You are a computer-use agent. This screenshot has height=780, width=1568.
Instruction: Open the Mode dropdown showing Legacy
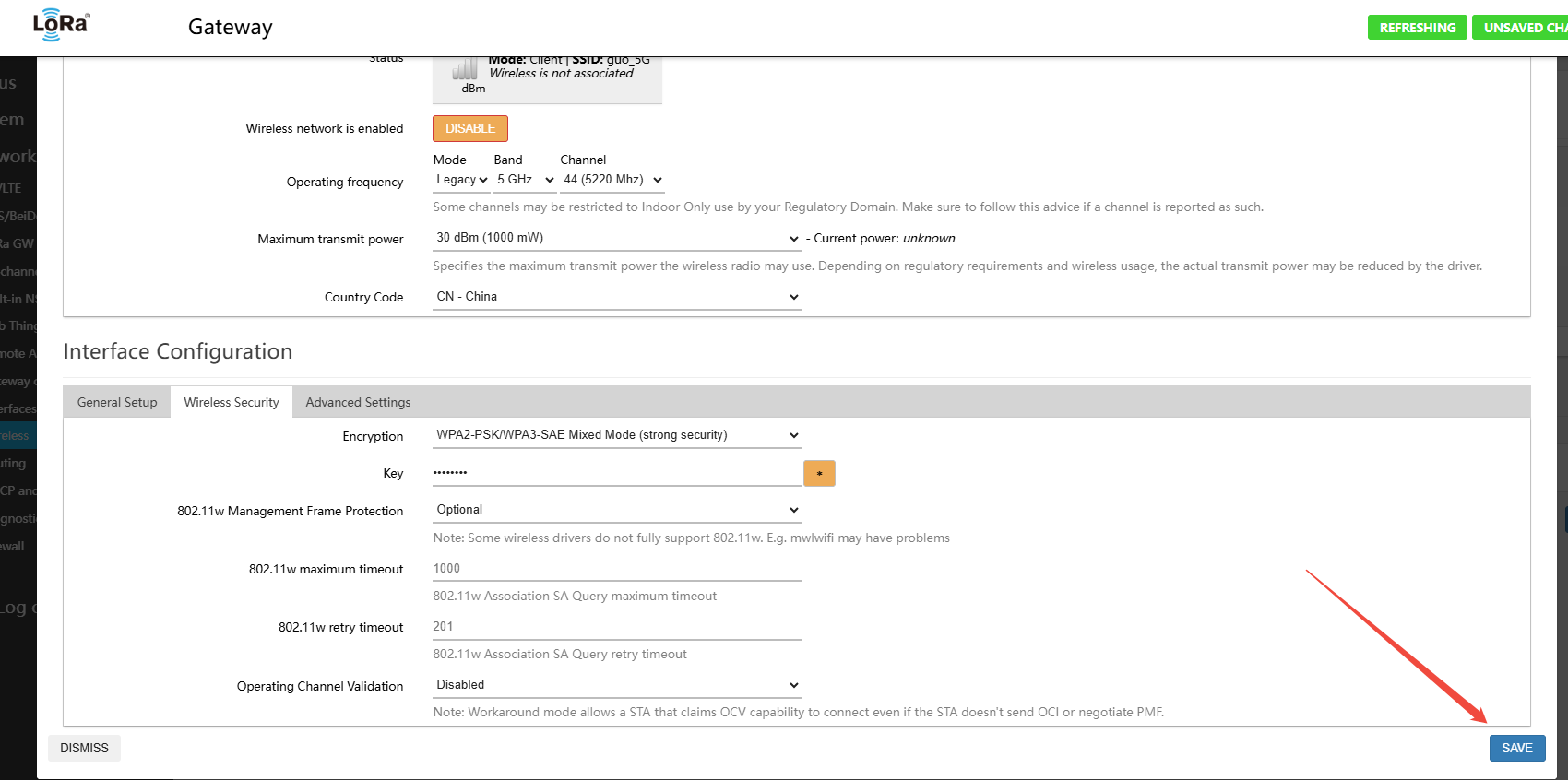coord(461,180)
